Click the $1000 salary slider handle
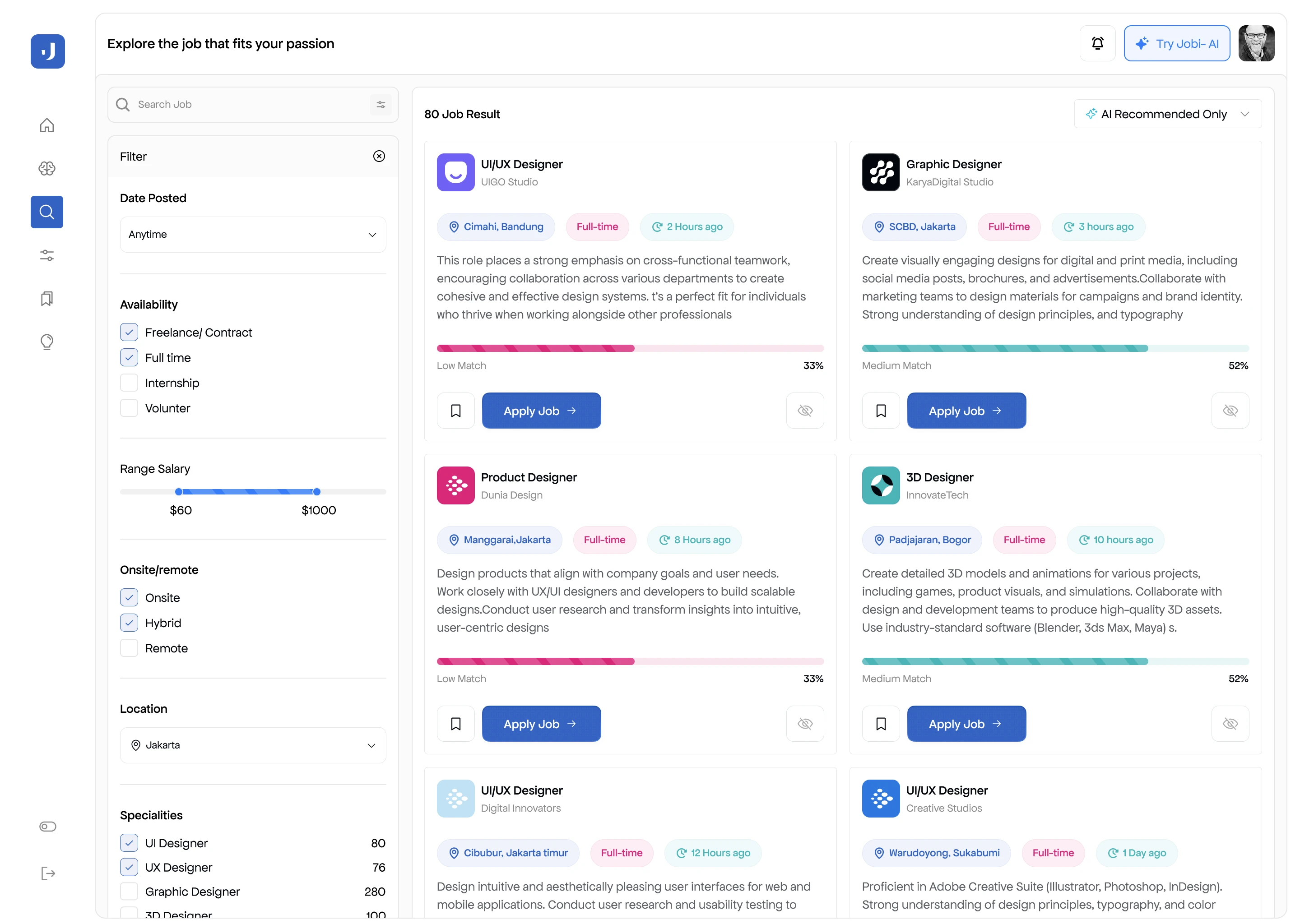The width and height of the screenshot is (1300, 924). coord(316,492)
